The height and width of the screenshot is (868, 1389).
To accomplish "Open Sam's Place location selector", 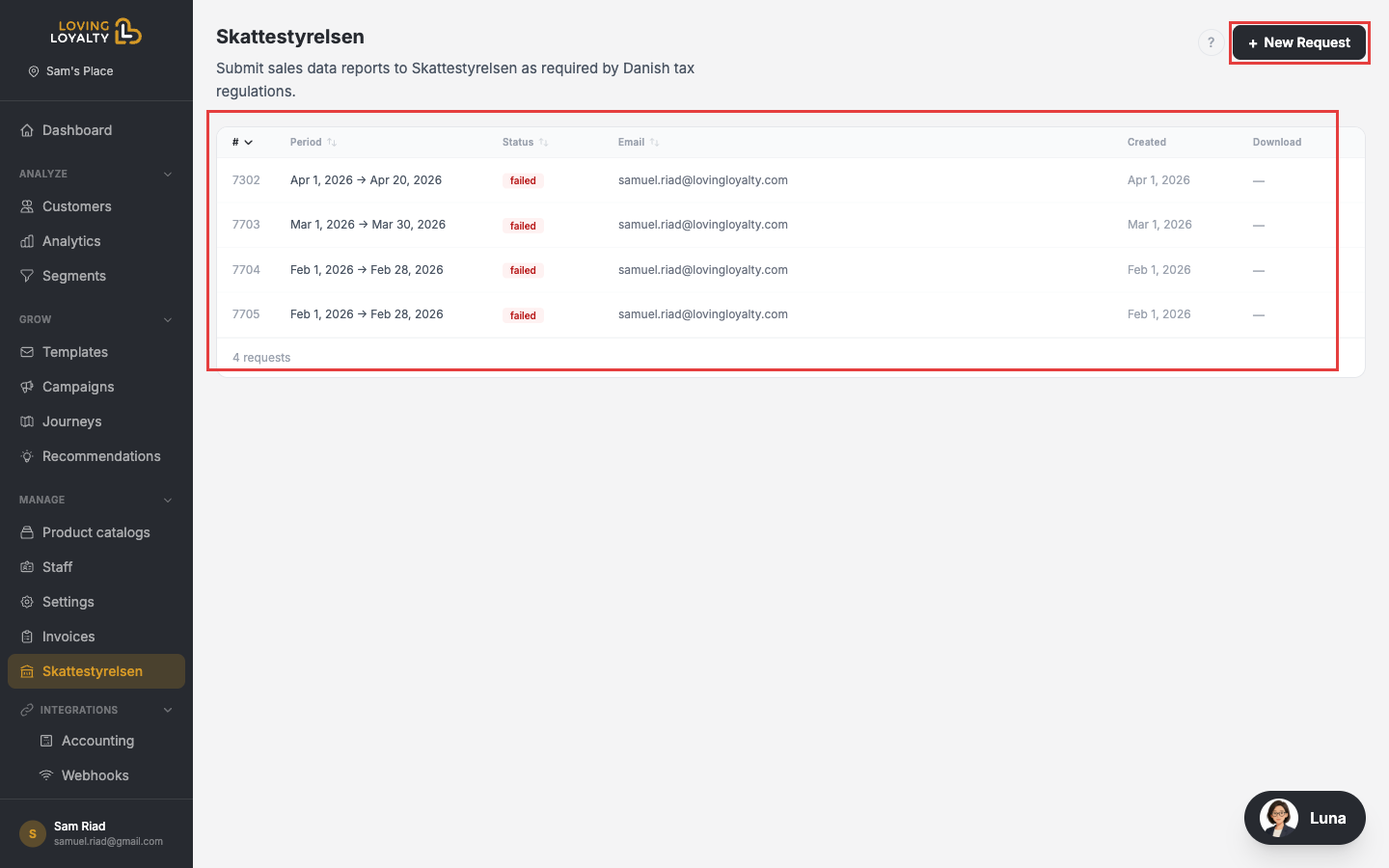I will [70, 71].
